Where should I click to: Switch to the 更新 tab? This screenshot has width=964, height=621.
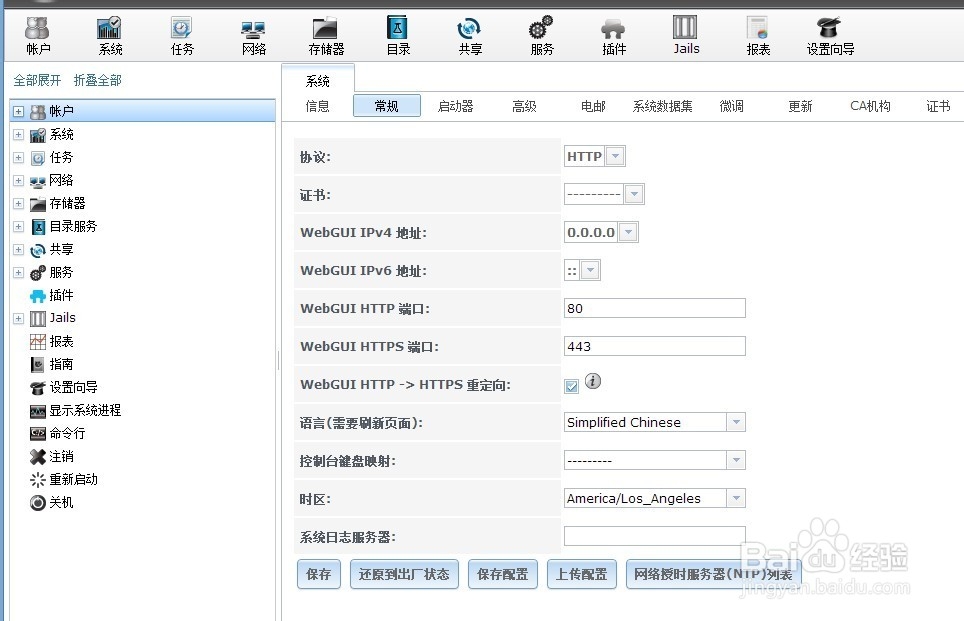(x=800, y=106)
